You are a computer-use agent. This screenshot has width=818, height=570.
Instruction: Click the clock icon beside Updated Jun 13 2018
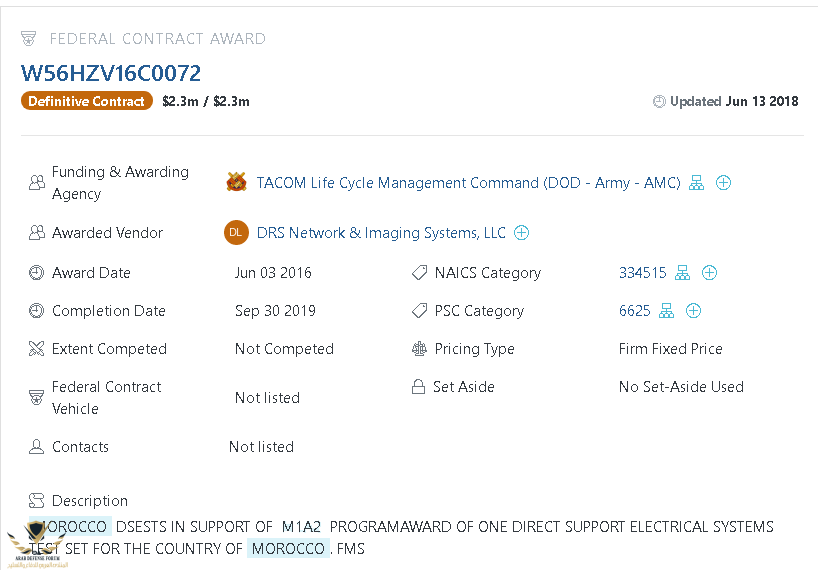pos(659,101)
